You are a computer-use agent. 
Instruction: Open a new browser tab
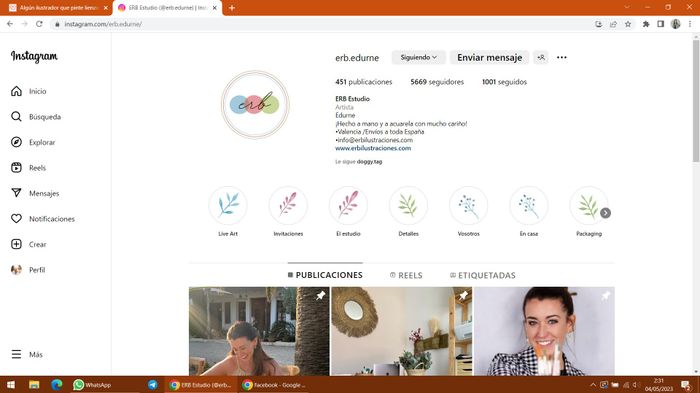pyautogui.click(x=232, y=8)
